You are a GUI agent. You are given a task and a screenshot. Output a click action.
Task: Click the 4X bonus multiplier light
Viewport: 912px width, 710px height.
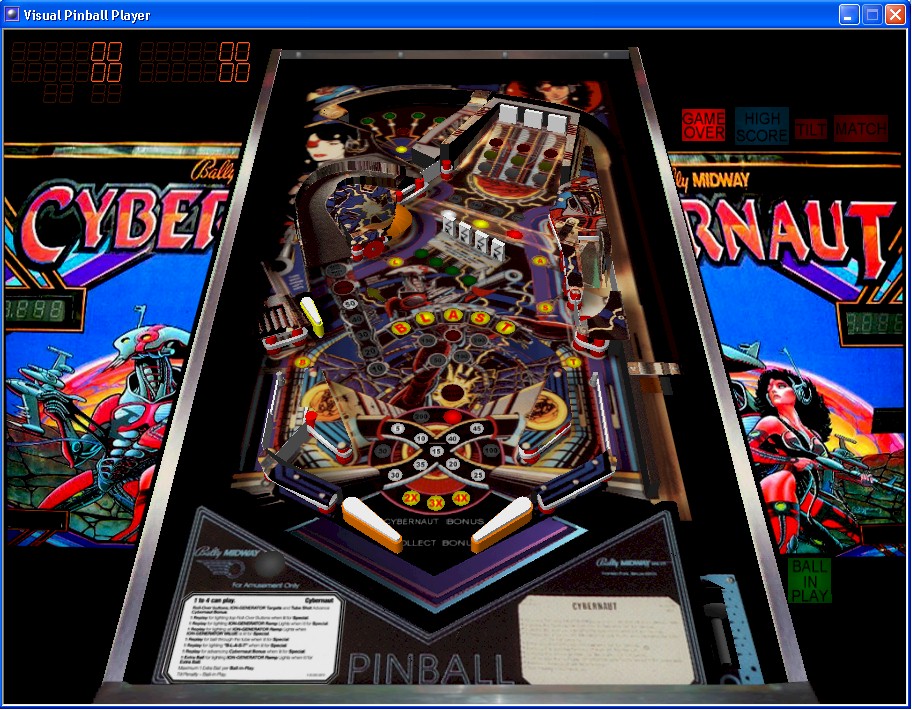(461, 498)
